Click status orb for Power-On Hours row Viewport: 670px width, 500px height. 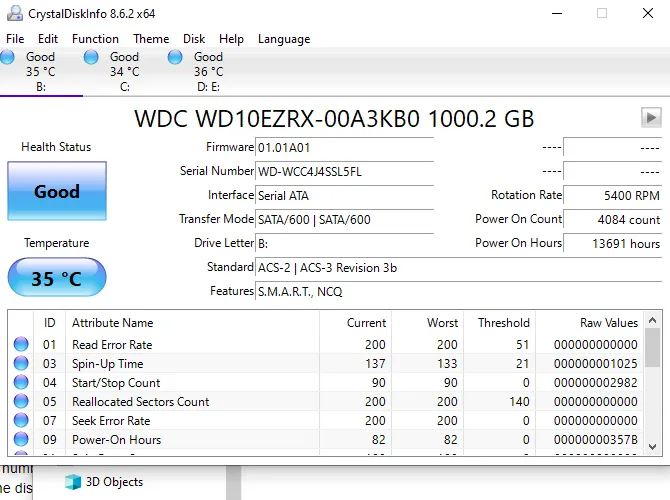(x=21, y=439)
